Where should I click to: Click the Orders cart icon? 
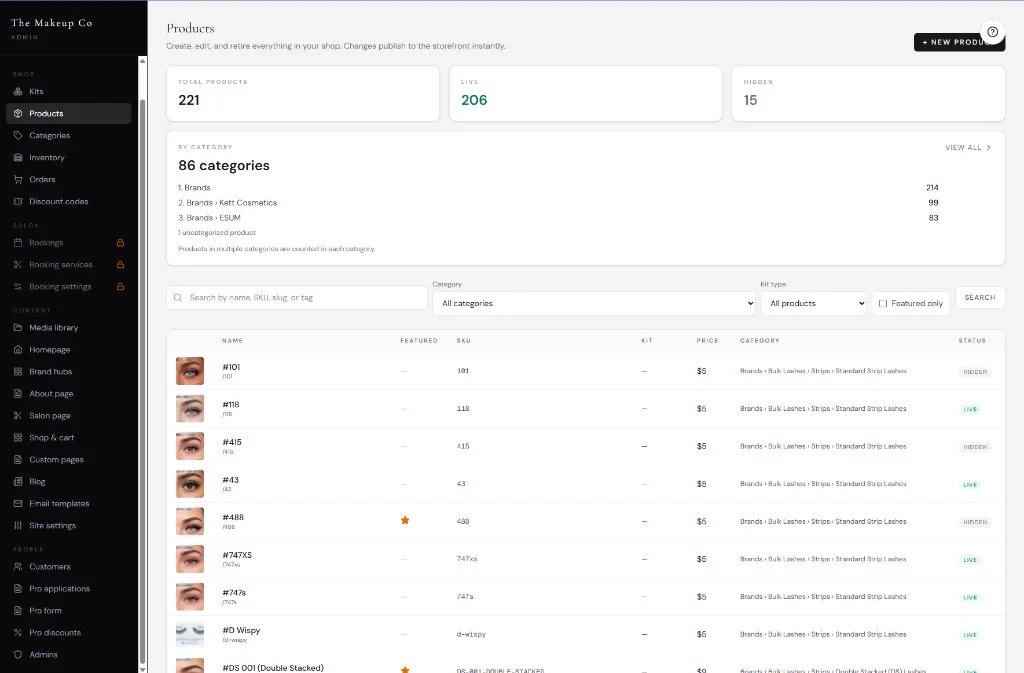(18, 180)
